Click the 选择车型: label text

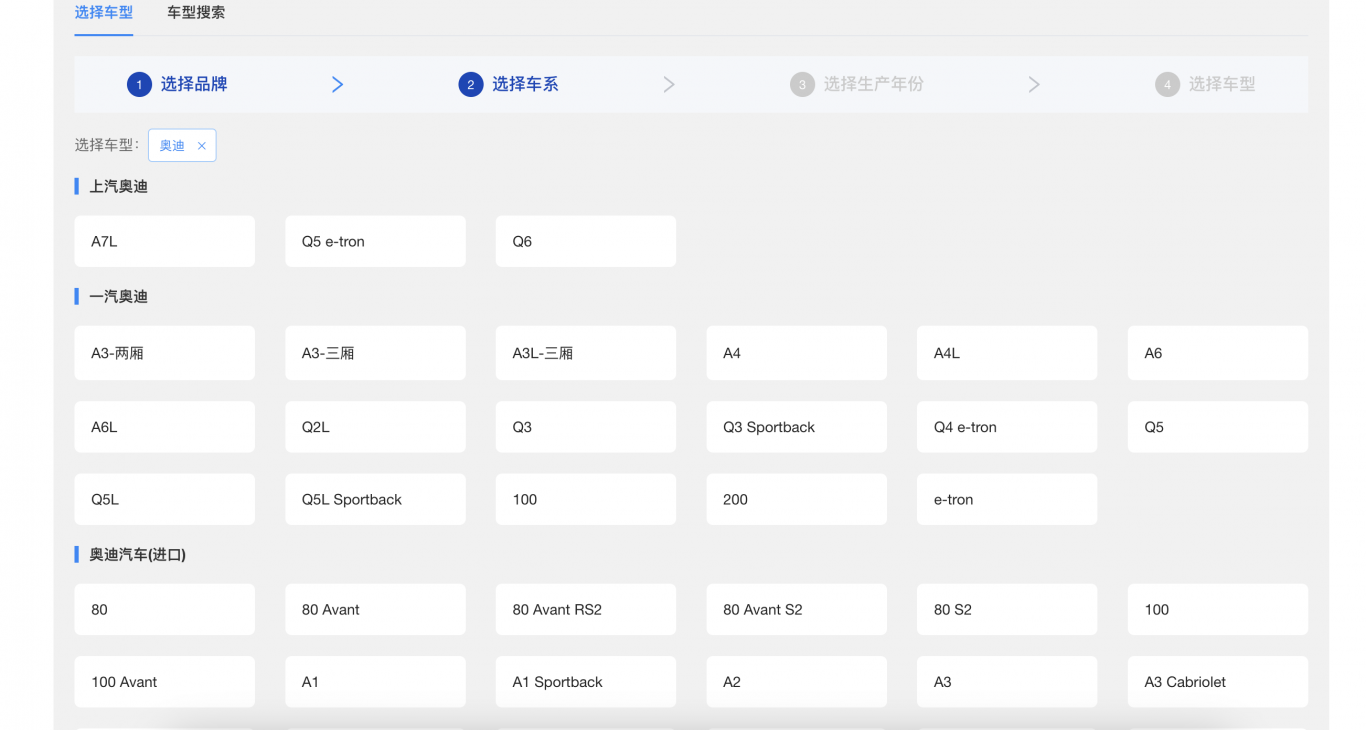107,146
